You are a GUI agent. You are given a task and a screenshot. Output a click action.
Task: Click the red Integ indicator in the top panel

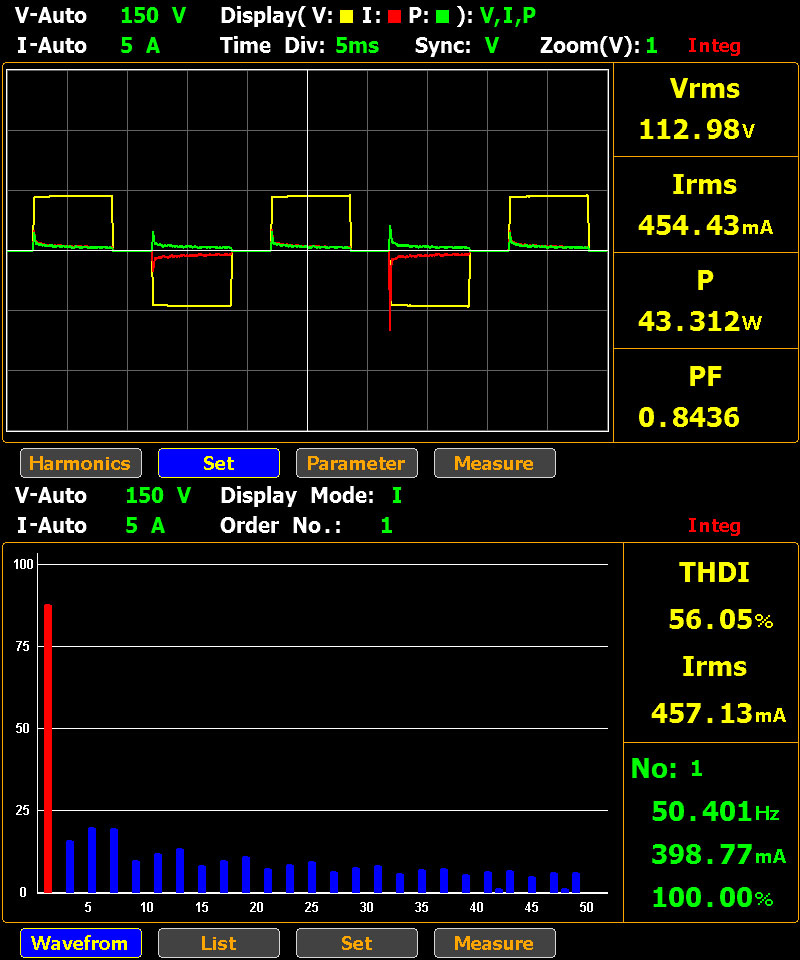point(714,45)
